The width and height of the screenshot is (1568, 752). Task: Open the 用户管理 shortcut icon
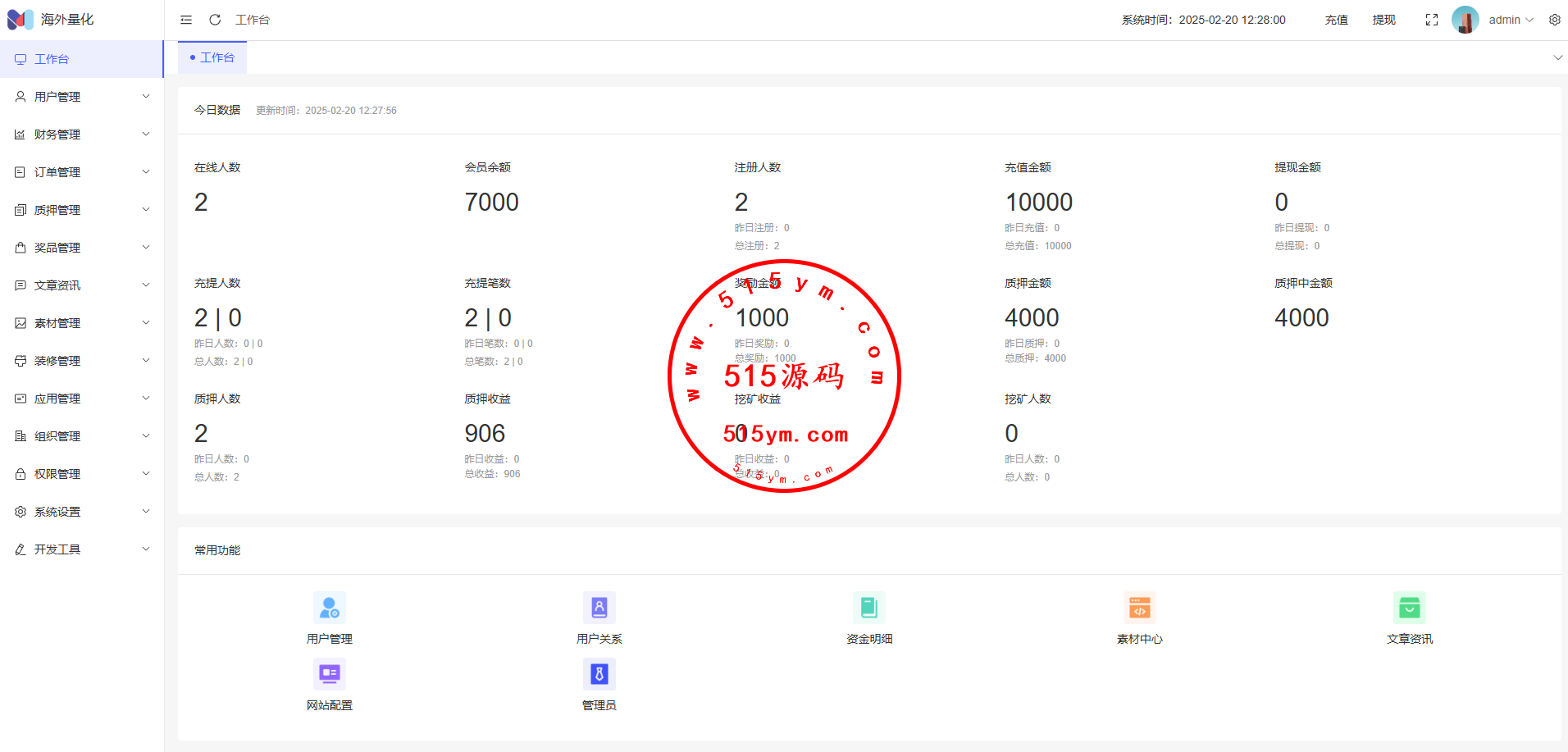(x=330, y=608)
